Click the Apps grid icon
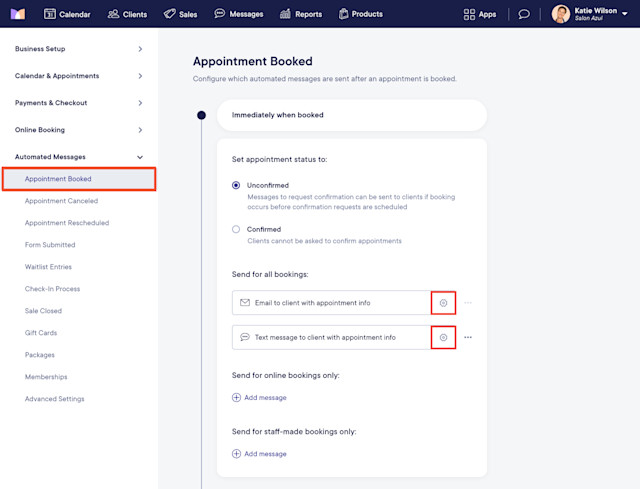The image size is (640, 489). tap(469, 14)
